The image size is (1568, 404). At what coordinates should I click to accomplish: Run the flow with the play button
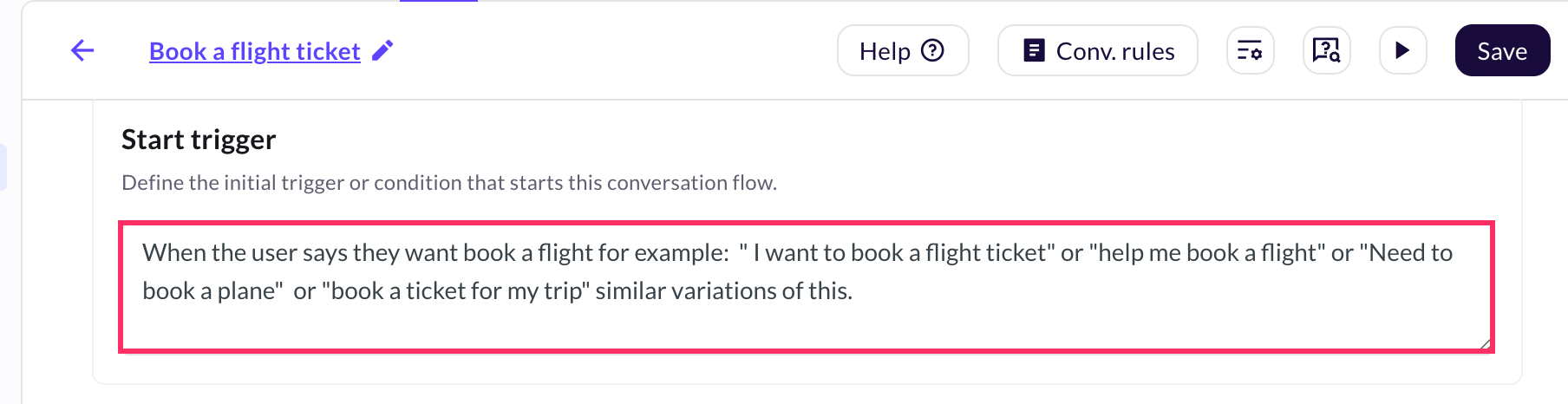1402,51
